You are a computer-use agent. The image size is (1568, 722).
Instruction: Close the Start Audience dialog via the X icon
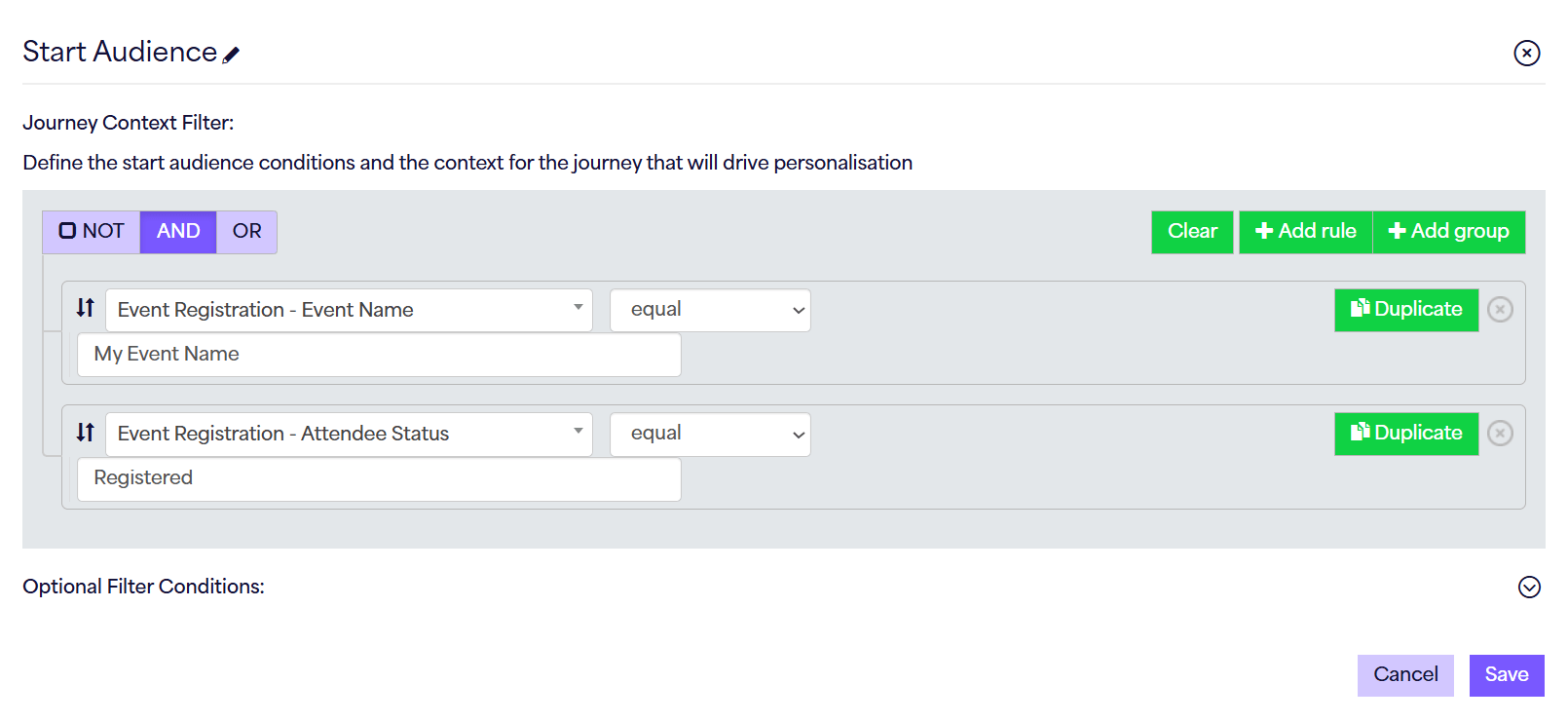pos(1526,53)
